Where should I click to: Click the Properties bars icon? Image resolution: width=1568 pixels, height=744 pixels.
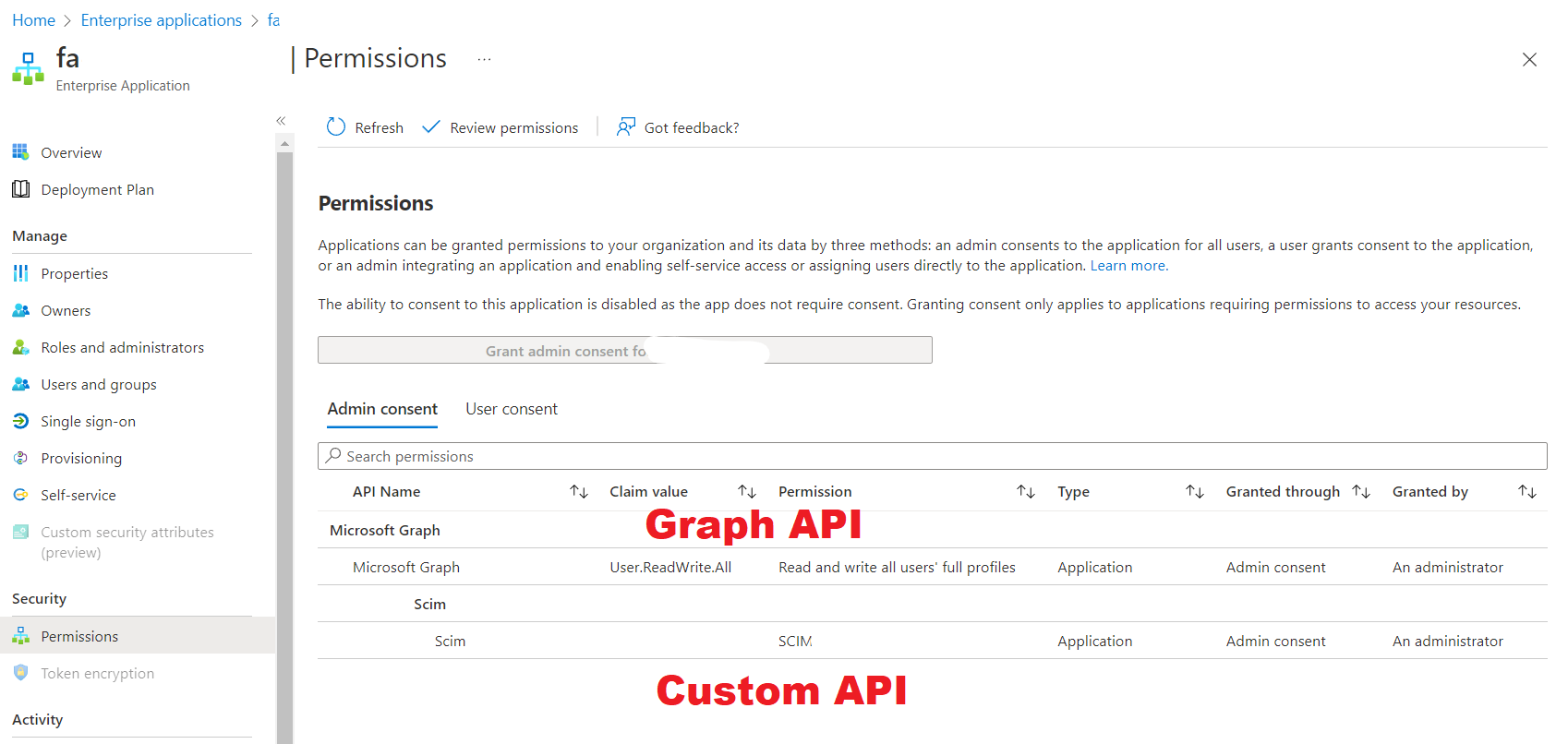(20, 273)
